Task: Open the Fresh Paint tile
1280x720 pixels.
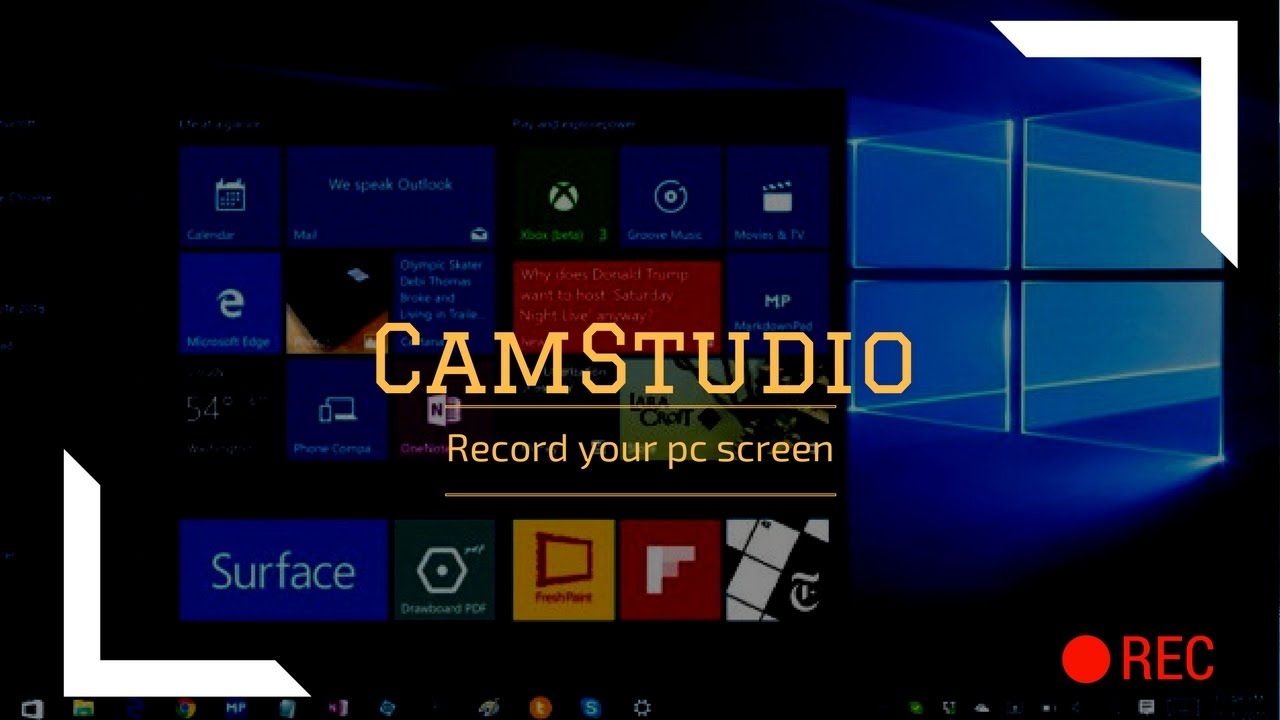Action: [x=564, y=570]
